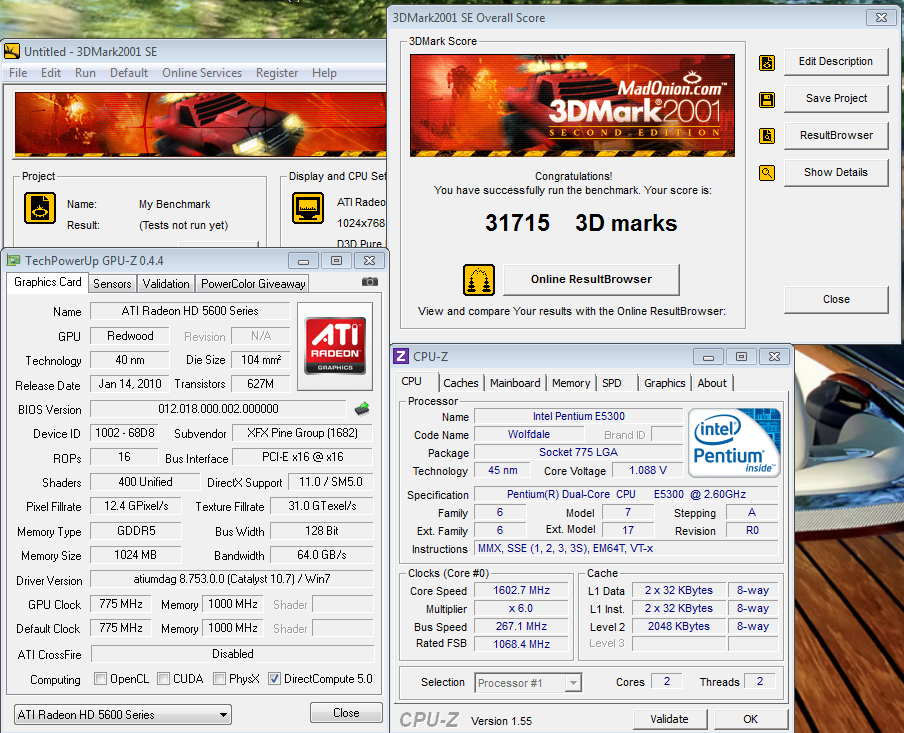Click Close button in the 3DMark score dialog
The height and width of the screenshot is (733, 904).
(836, 299)
